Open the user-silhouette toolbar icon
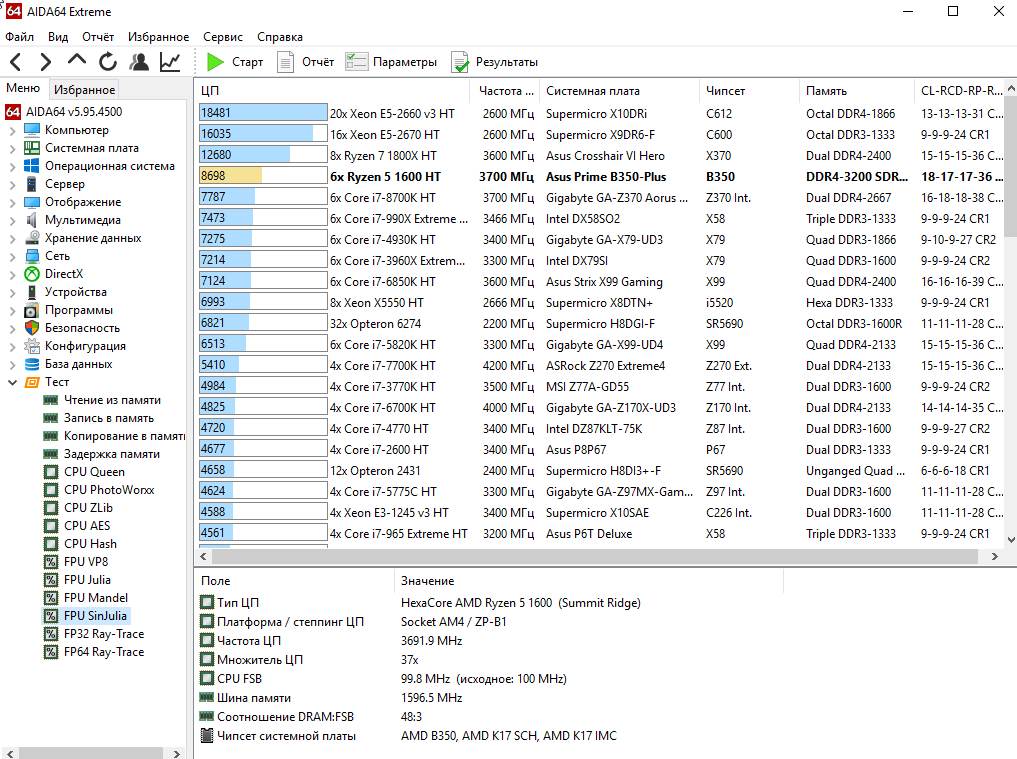The height and width of the screenshot is (759, 1017). point(139,62)
